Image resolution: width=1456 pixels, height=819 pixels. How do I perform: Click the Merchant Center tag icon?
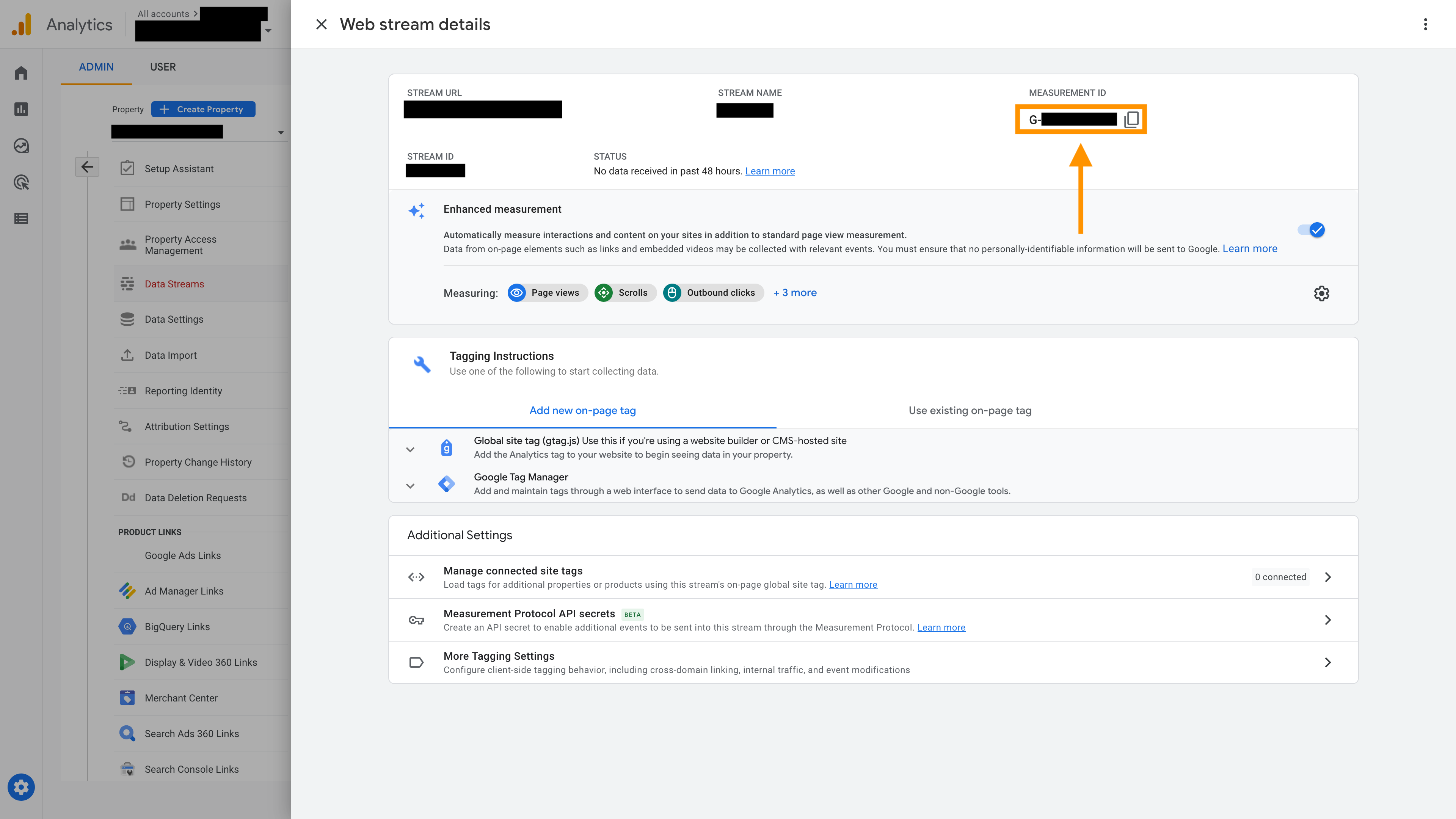click(x=127, y=698)
